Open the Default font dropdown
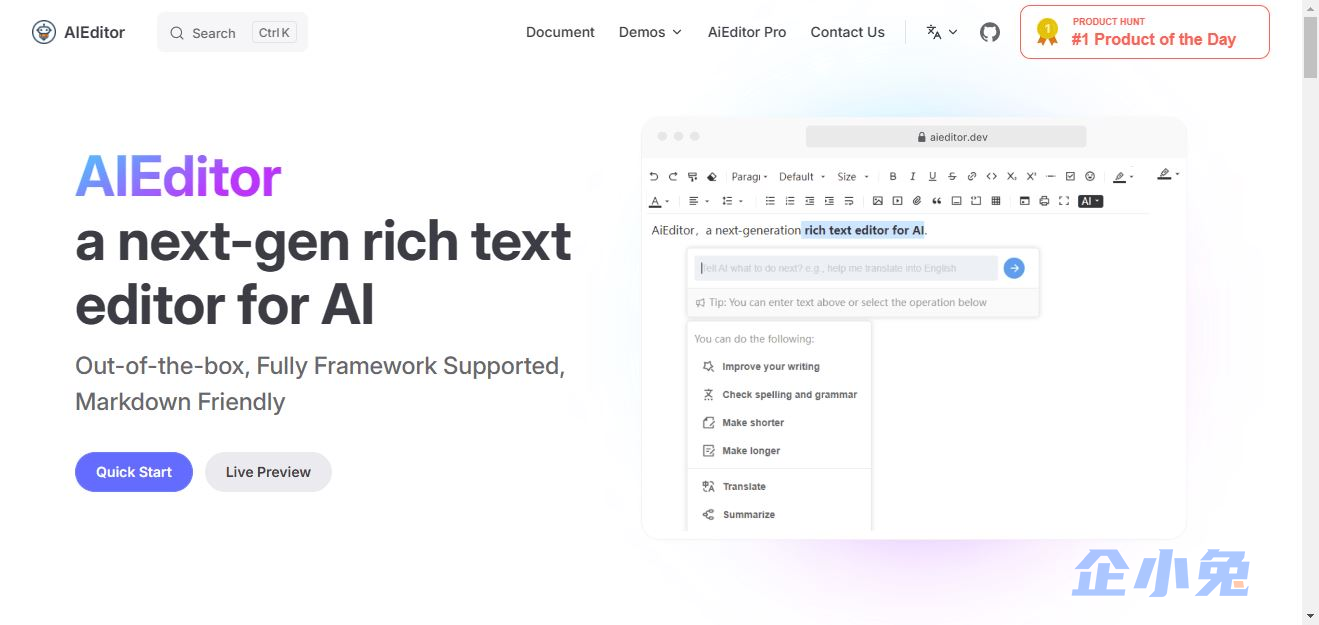Screen dimensions: 1319x625 (x=802, y=176)
